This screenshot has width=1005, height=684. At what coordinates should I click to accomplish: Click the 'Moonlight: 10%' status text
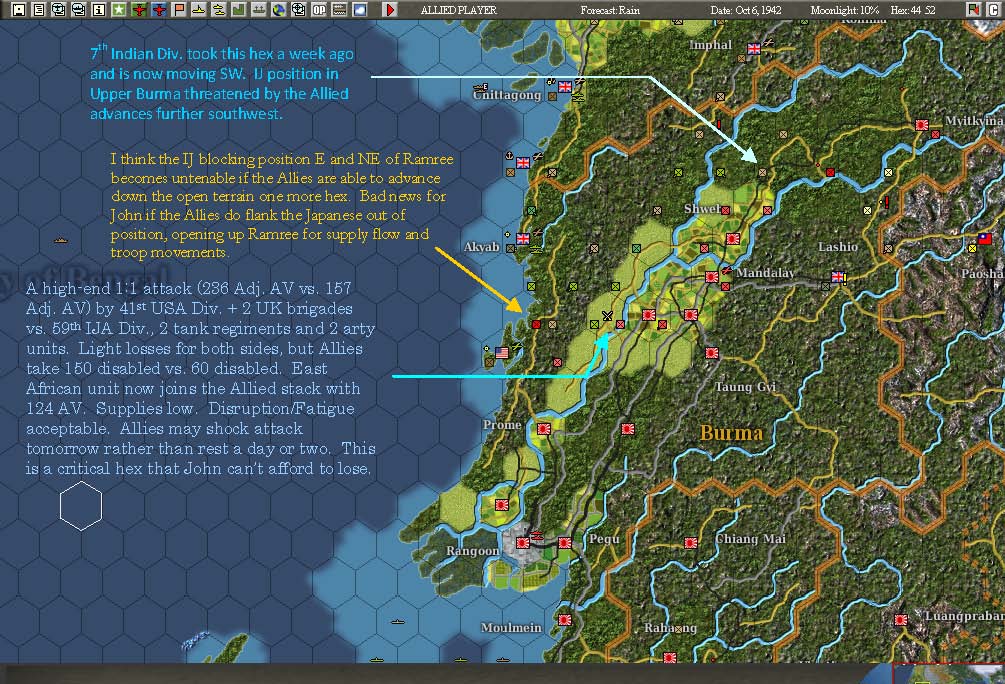pyautogui.click(x=845, y=10)
